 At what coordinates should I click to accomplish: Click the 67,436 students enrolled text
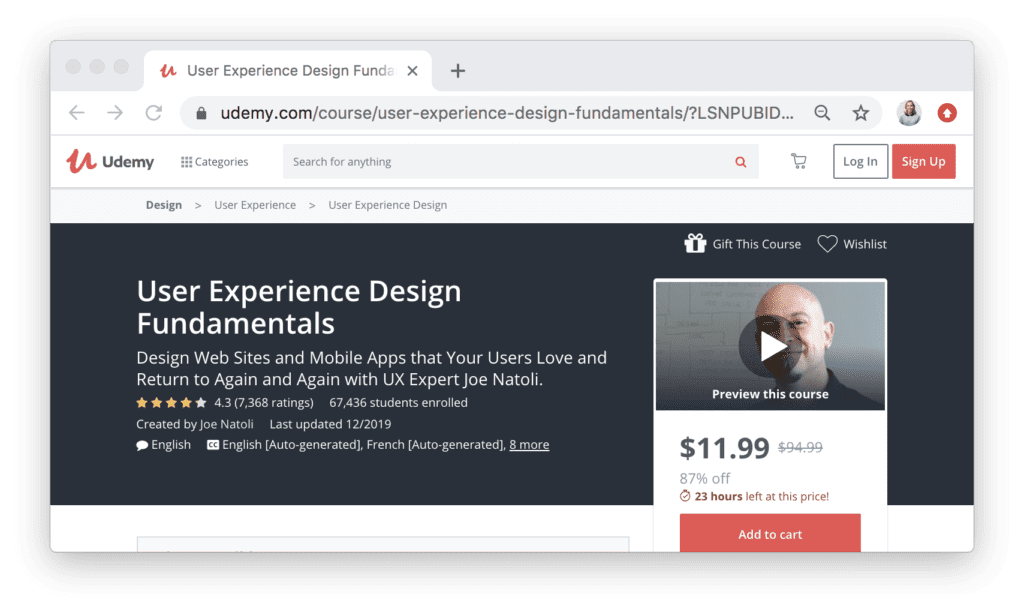pos(398,403)
